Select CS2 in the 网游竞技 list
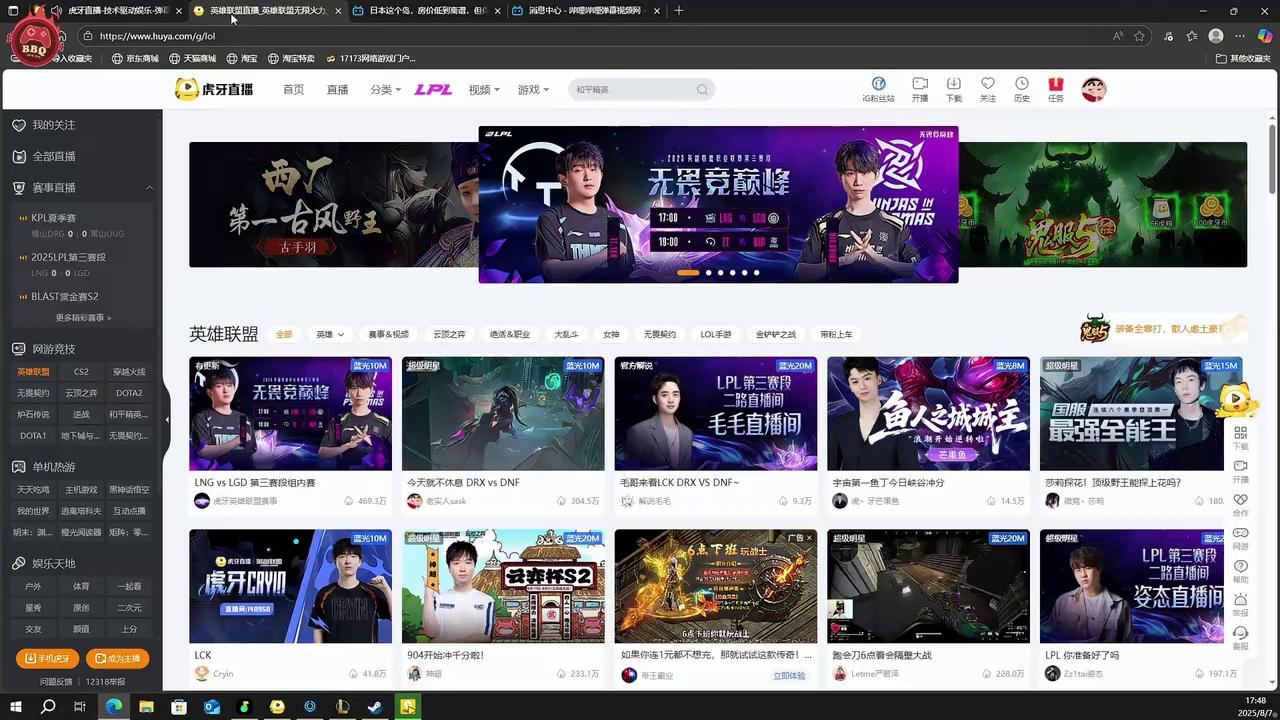Image resolution: width=1280 pixels, height=720 pixels. [81, 372]
